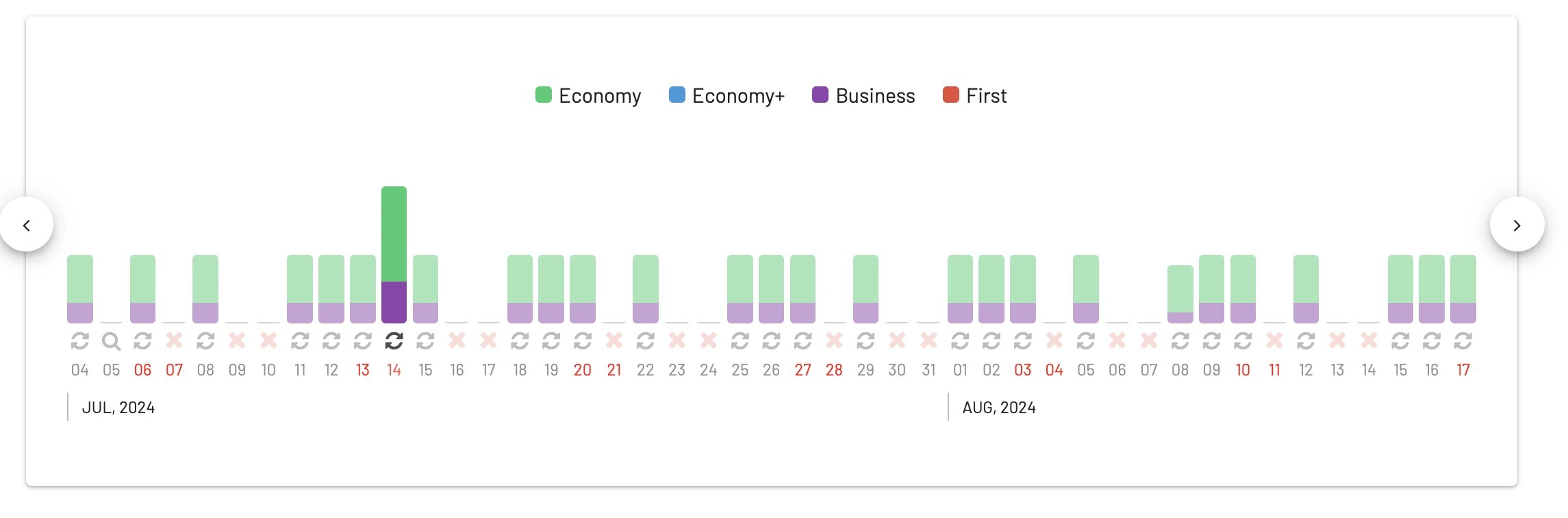Click the refresh icon for August 08
Screen dimensions: 1568x518
click(1180, 340)
